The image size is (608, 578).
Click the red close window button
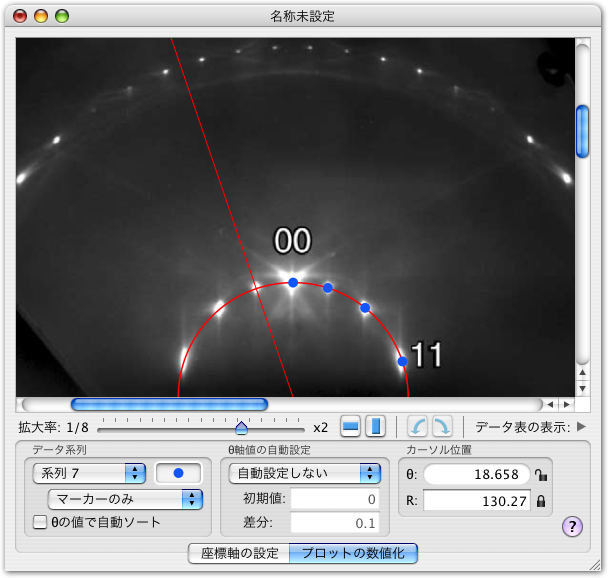coord(20,16)
